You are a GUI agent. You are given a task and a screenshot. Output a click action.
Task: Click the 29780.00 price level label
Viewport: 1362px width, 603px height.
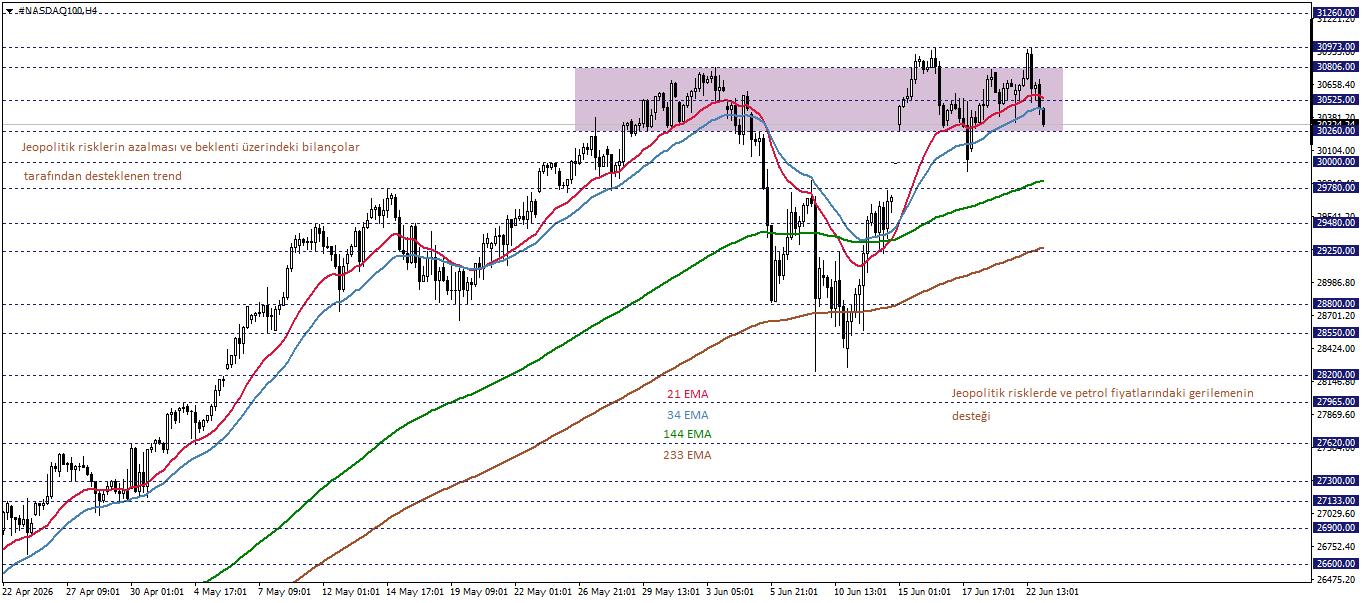click(x=1336, y=187)
